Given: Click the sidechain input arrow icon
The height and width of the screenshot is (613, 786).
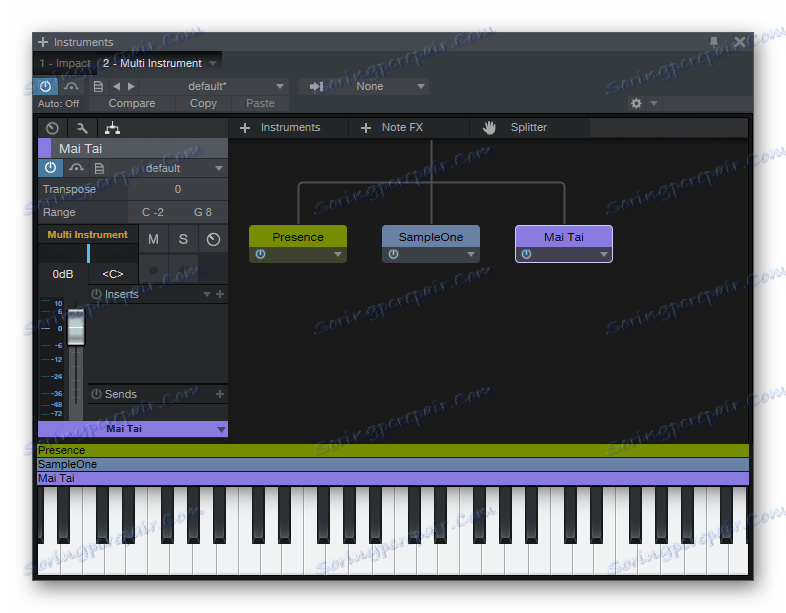Looking at the screenshot, I should point(316,86).
